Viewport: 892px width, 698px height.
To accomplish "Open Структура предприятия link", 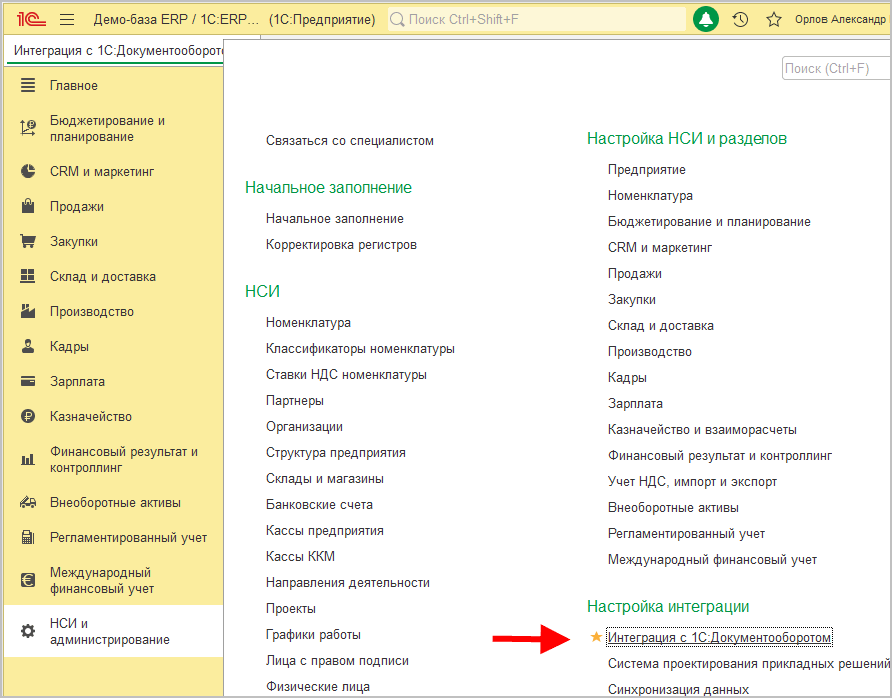I will [336, 452].
